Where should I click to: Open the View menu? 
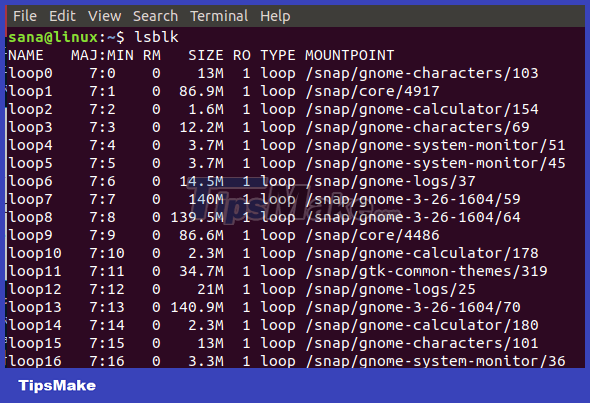click(x=104, y=16)
